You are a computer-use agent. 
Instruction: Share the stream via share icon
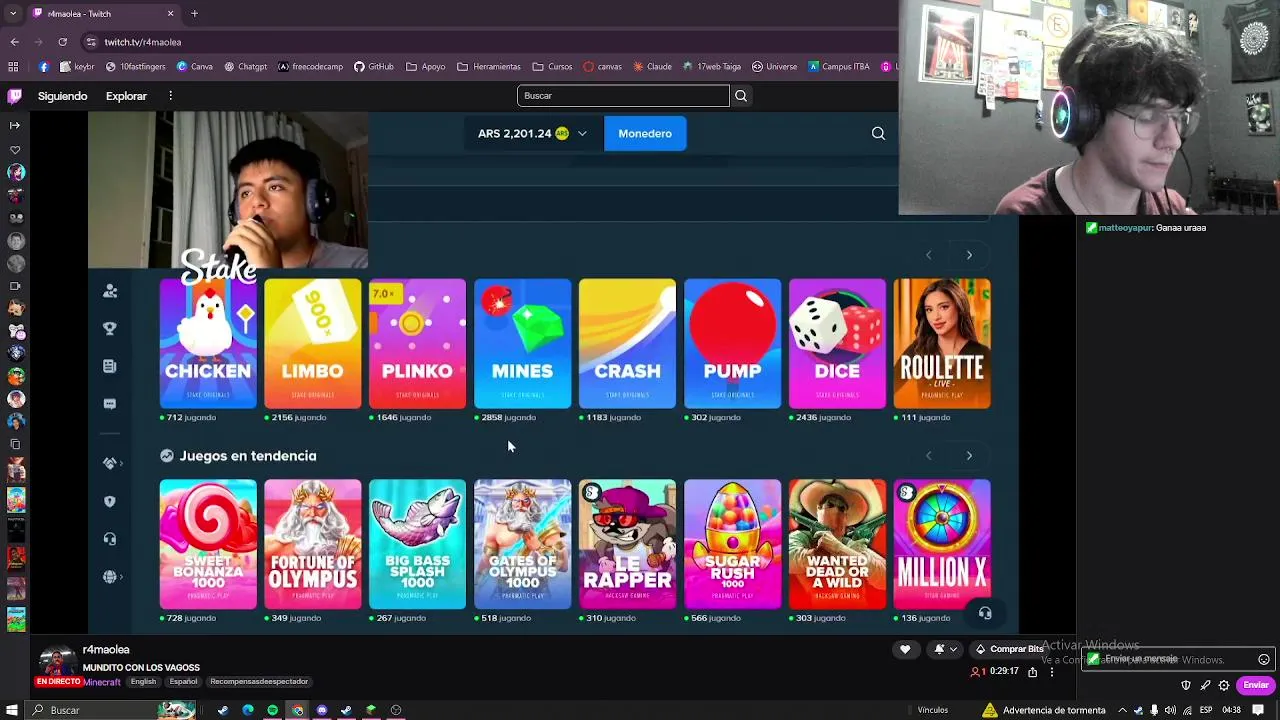pyautogui.click(x=1033, y=672)
